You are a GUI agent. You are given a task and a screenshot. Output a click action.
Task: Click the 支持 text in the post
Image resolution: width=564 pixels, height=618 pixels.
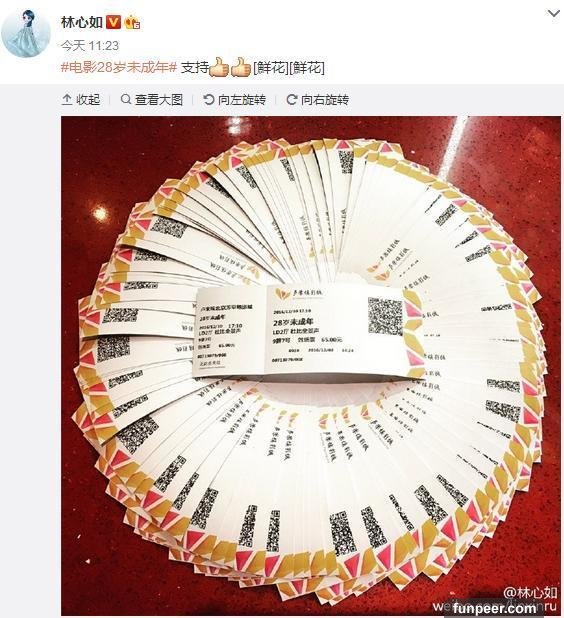pyautogui.click(x=195, y=67)
